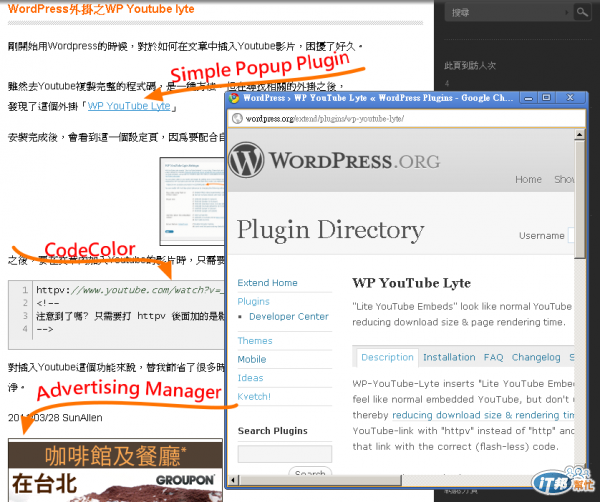Click the WordPress外掛之WP Youtube lyte post title
This screenshot has height=502, width=600.
point(101,9)
